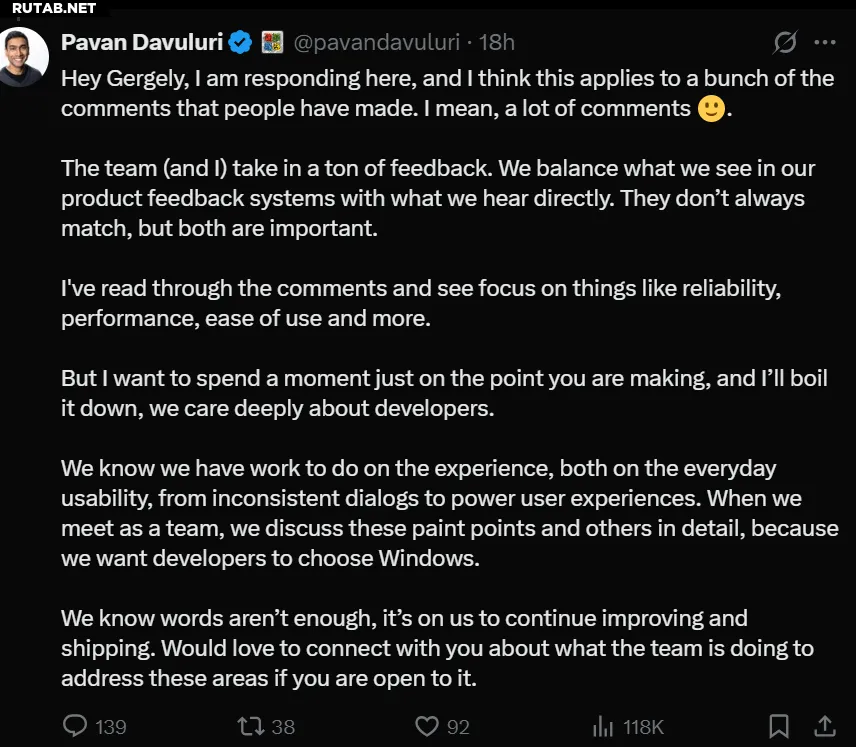Click the blue verified checkmark badge

(240, 42)
